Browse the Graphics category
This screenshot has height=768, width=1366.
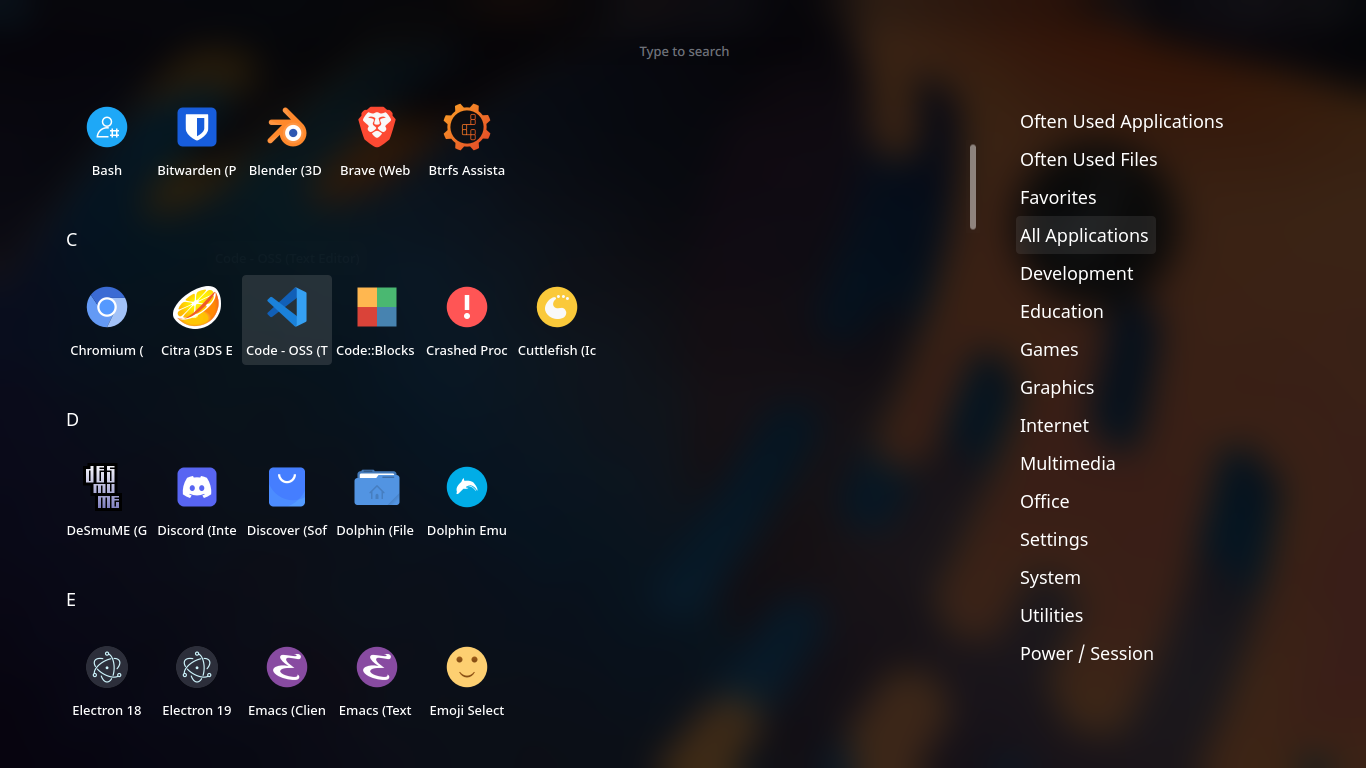coord(1057,387)
